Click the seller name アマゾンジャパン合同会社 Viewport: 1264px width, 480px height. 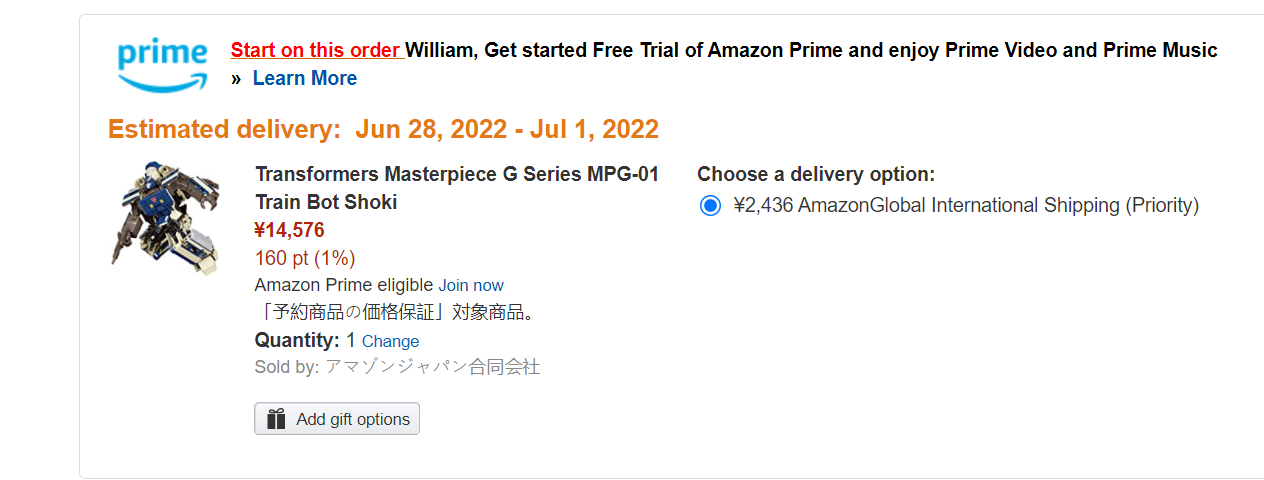click(x=432, y=367)
